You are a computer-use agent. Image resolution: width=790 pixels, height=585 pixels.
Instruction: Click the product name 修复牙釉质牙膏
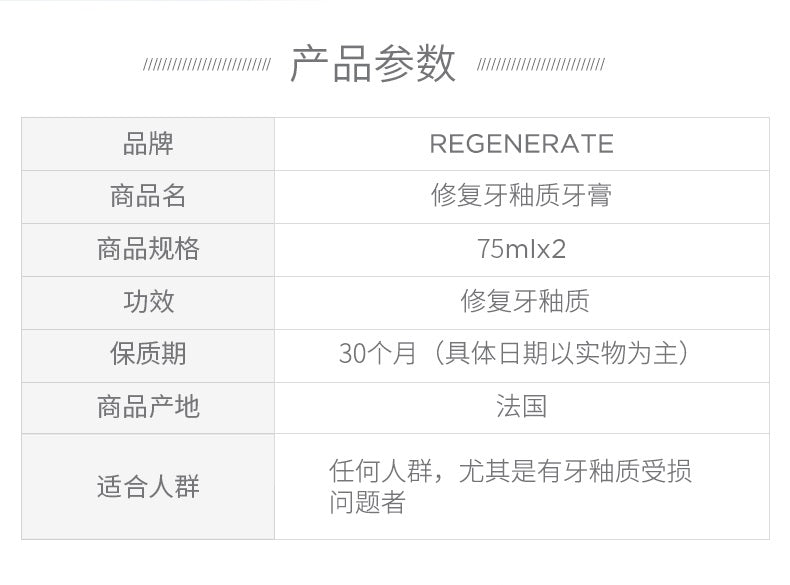point(521,196)
